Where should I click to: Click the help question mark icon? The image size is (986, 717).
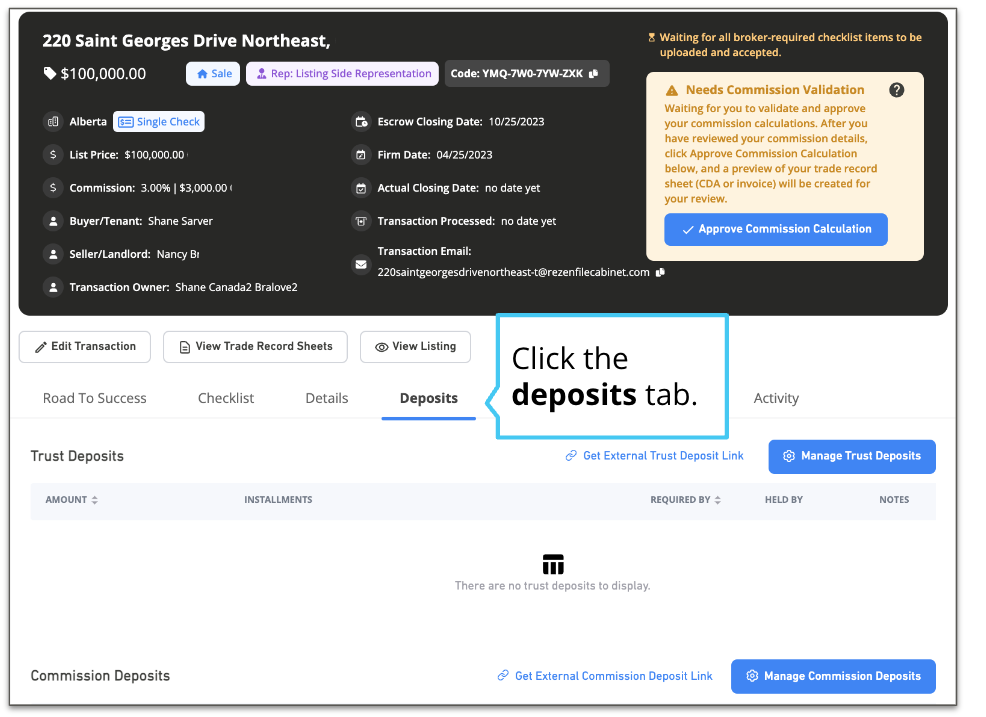(896, 90)
